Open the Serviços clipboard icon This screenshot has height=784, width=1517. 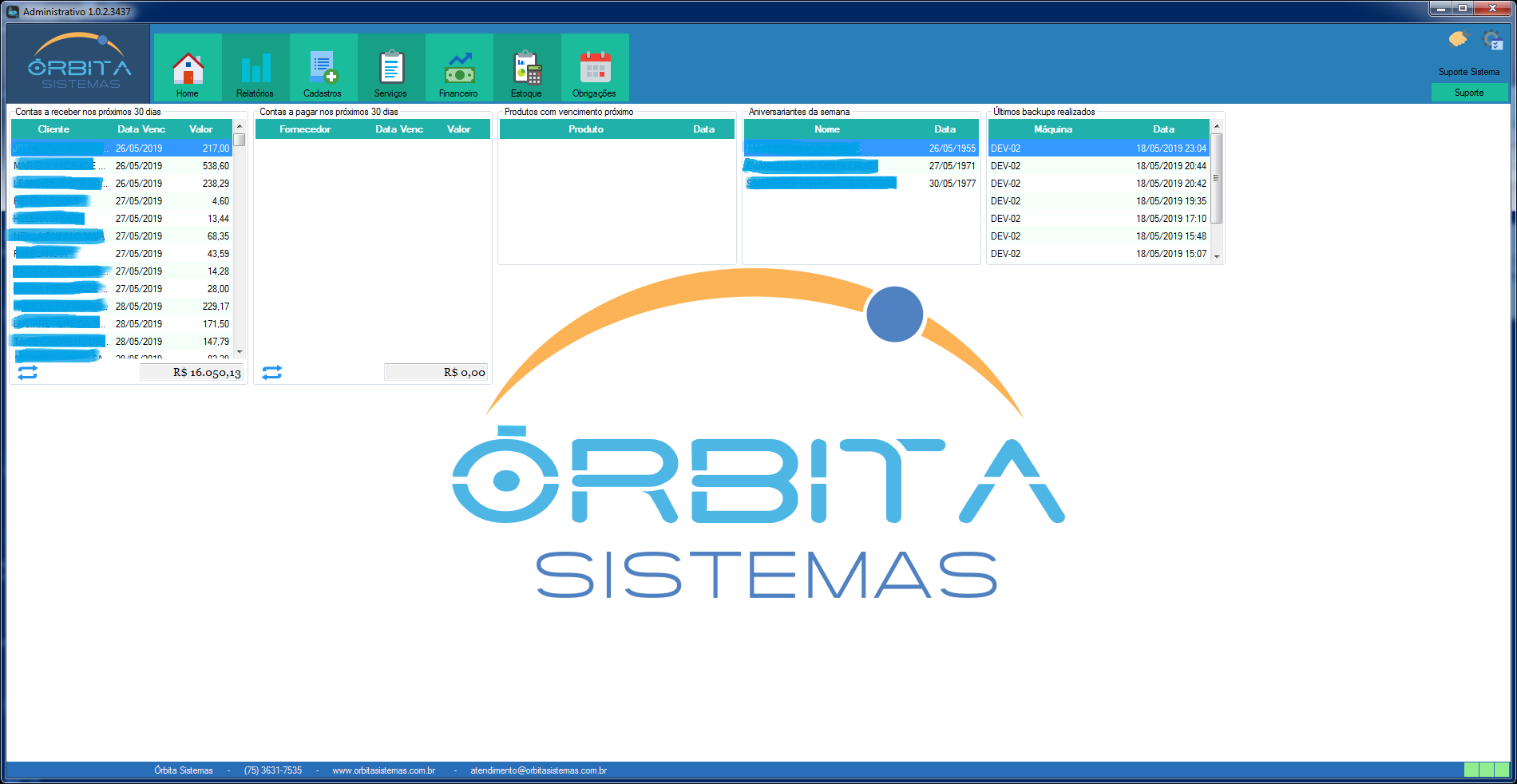(391, 69)
